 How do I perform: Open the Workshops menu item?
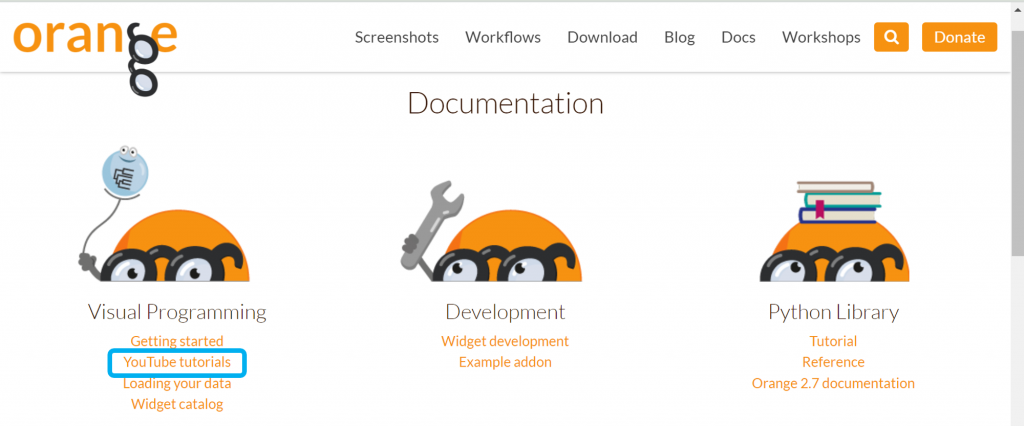[x=821, y=37]
